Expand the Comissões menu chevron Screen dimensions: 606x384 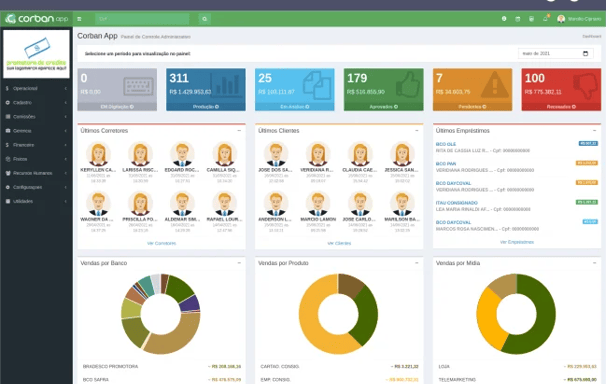pos(66,117)
